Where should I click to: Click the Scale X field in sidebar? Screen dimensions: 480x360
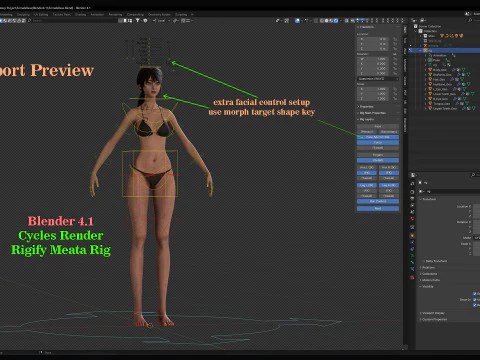coord(373,89)
